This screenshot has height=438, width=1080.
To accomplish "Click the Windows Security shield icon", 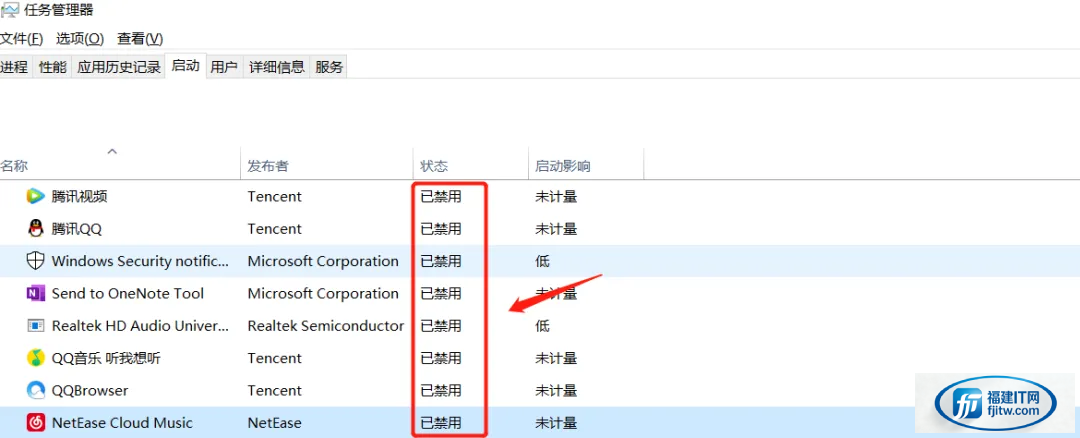I will [x=35, y=261].
